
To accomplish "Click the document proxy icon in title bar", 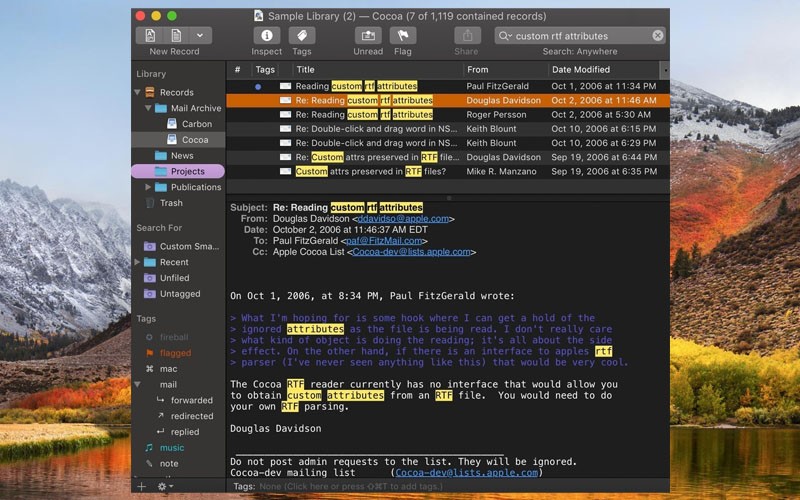I will [259, 16].
